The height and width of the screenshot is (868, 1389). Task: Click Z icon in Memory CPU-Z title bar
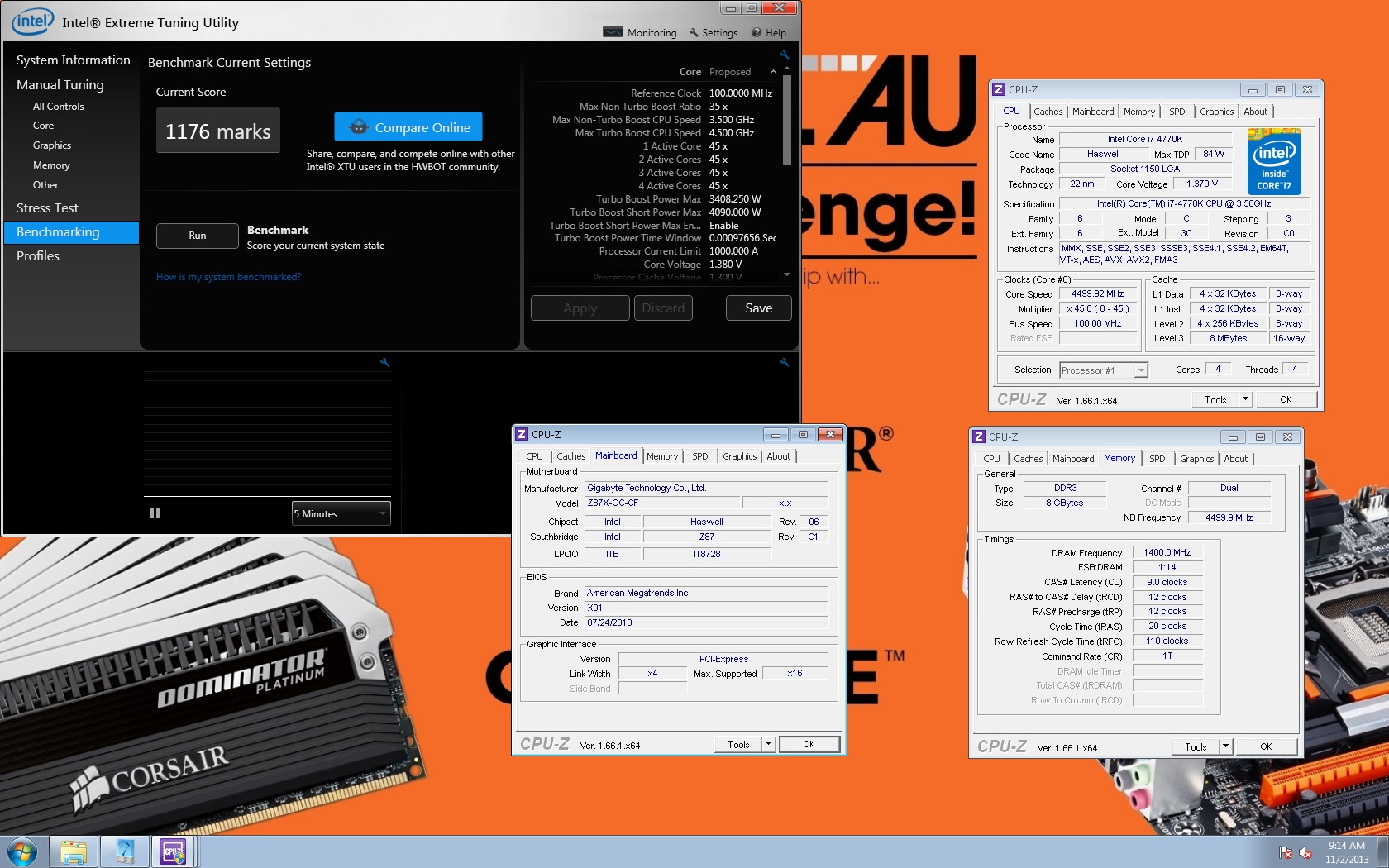[x=979, y=436]
